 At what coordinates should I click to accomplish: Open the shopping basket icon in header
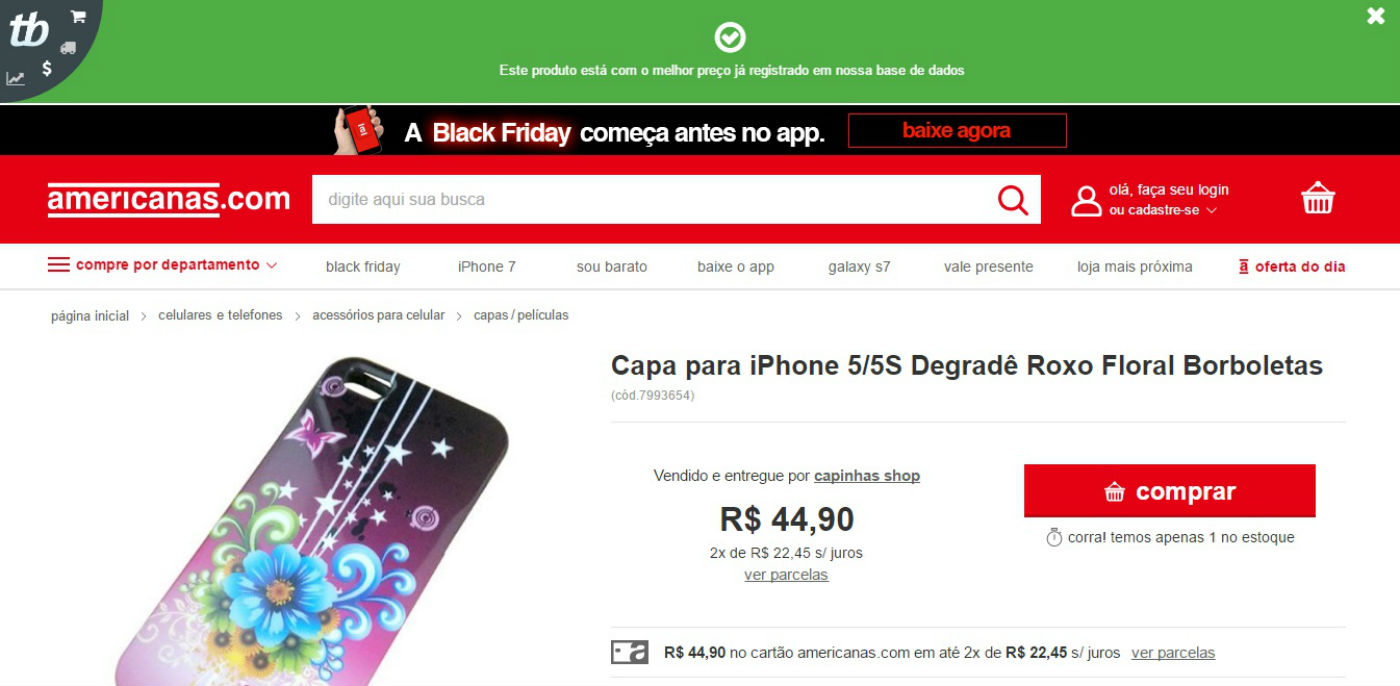[1318, 198]
